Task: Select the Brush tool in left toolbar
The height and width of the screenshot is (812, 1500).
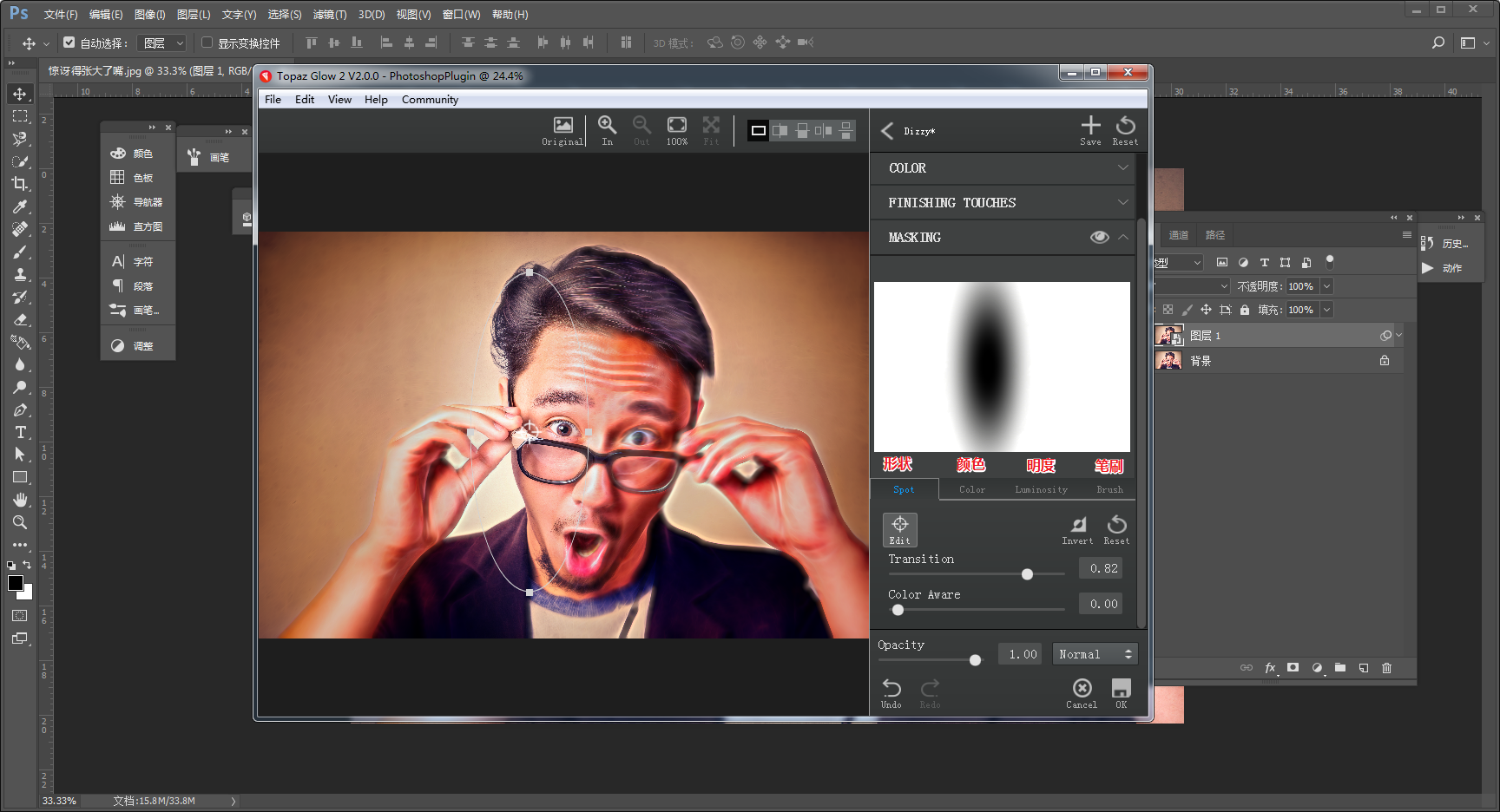Action: click(x=20, y=252)
